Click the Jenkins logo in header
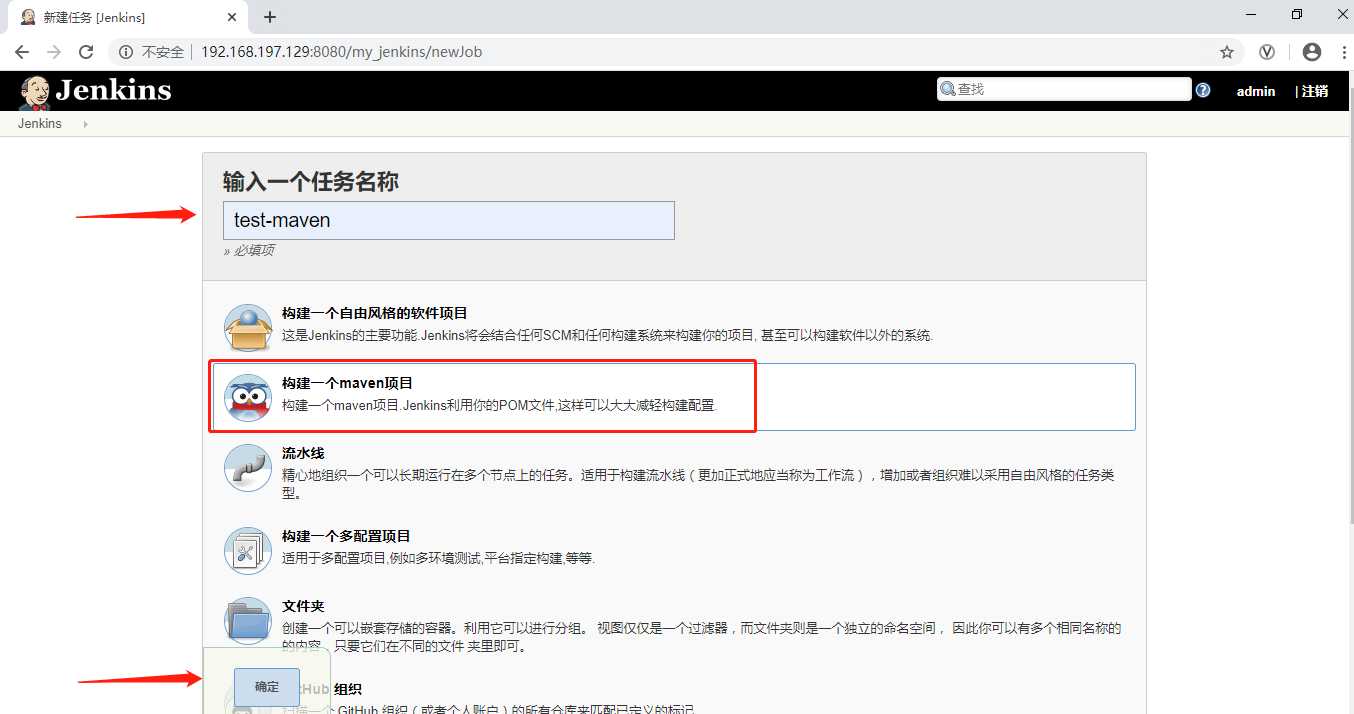Screen dimensions: 1354x714 pos(95,90)
